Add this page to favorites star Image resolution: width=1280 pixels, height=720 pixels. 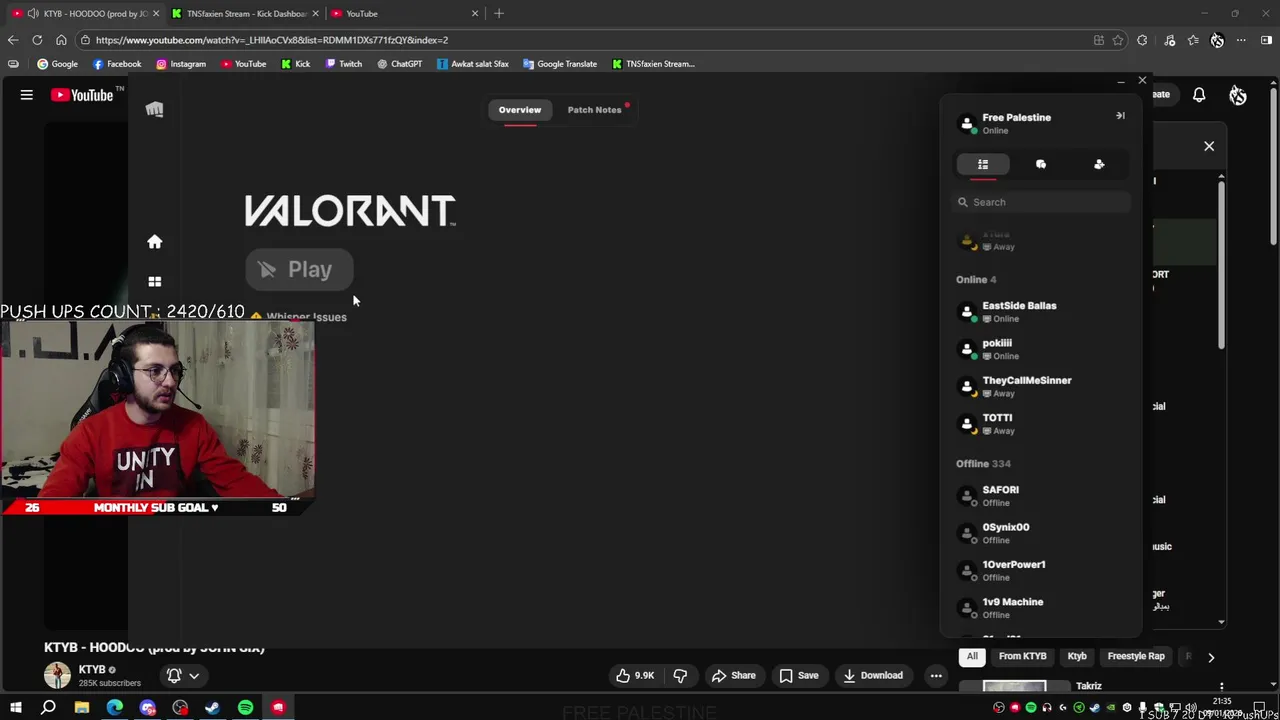pyautogui.click(x=1118, y=40)
